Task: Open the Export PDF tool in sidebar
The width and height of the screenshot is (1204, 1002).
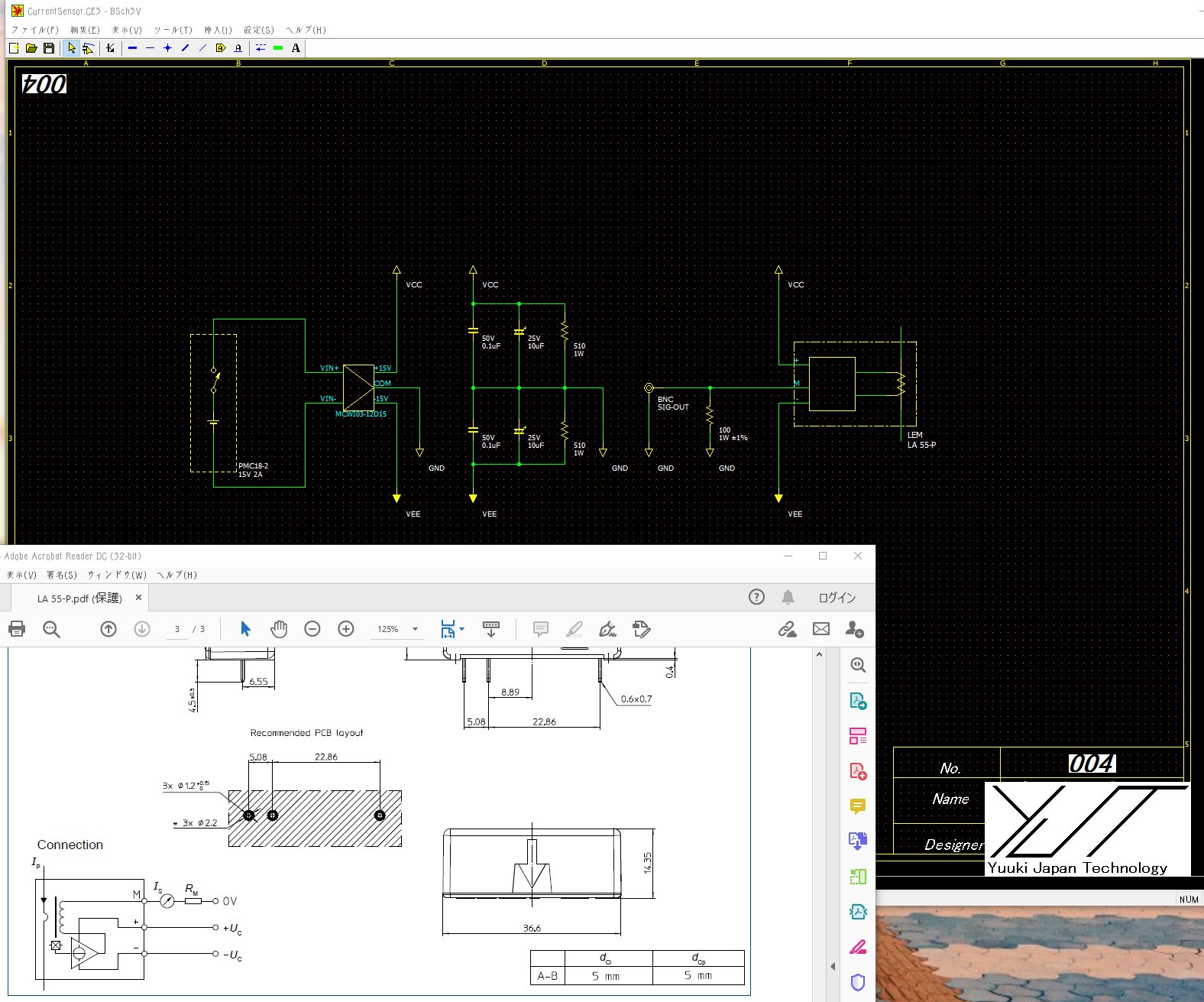Action: (x=857, y=701)
